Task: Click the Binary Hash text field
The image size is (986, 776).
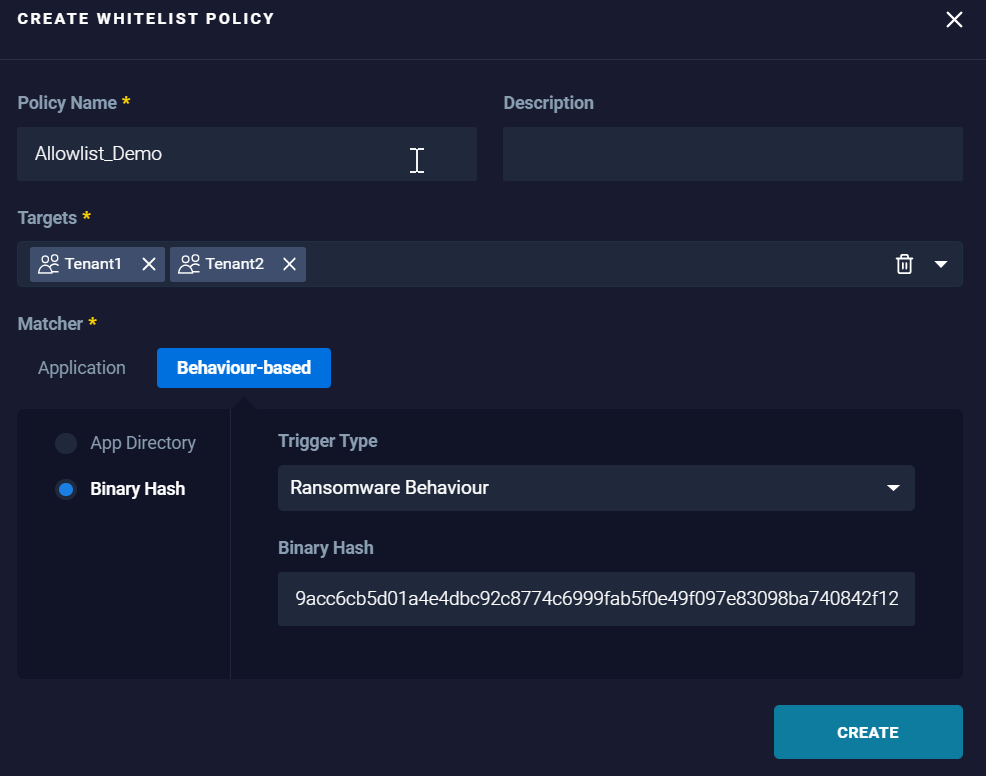Action: pos(596,599)
